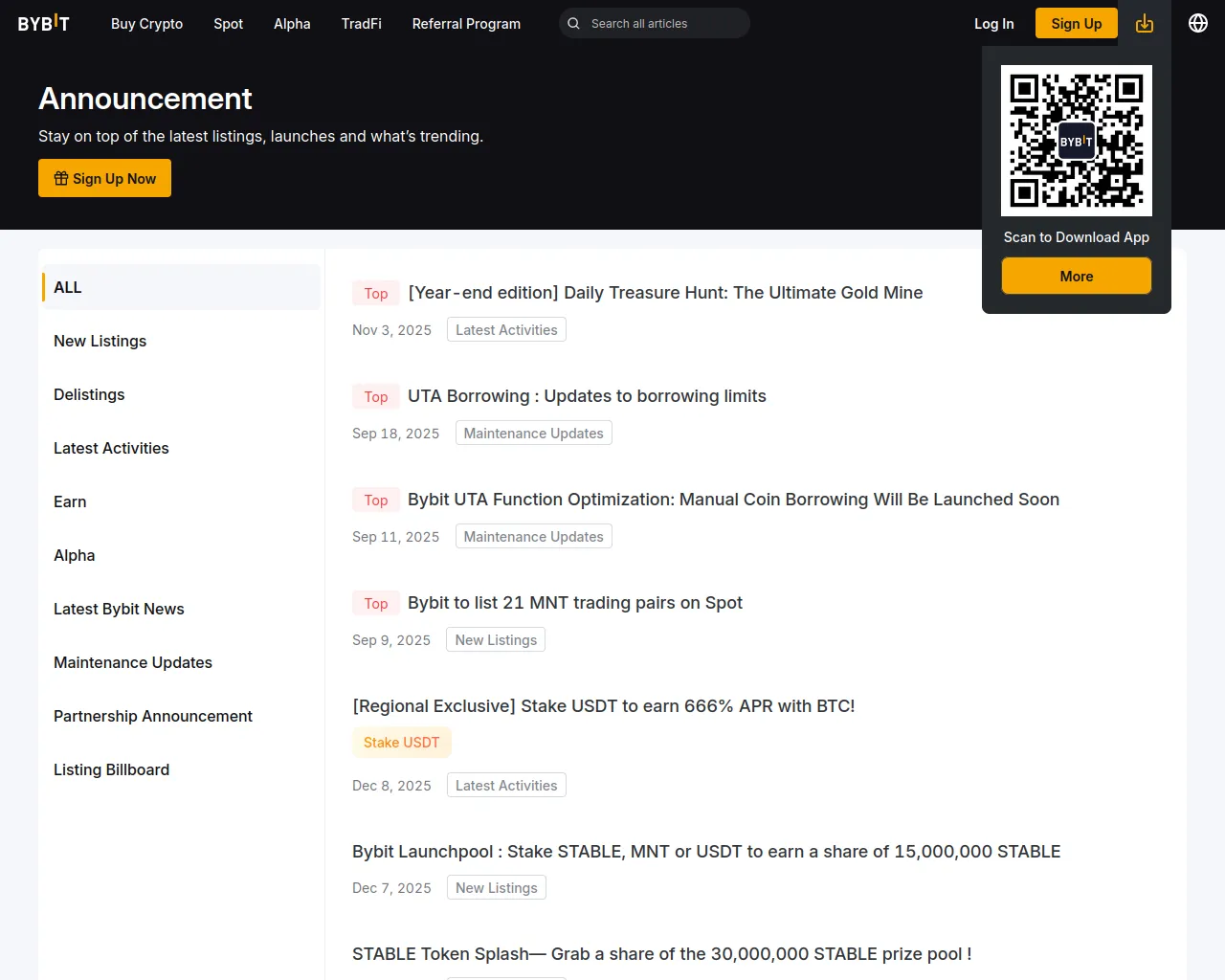Open the TradFi menu item
Viewport: 1225px width, 980px height.
click(x=361, y=24)
